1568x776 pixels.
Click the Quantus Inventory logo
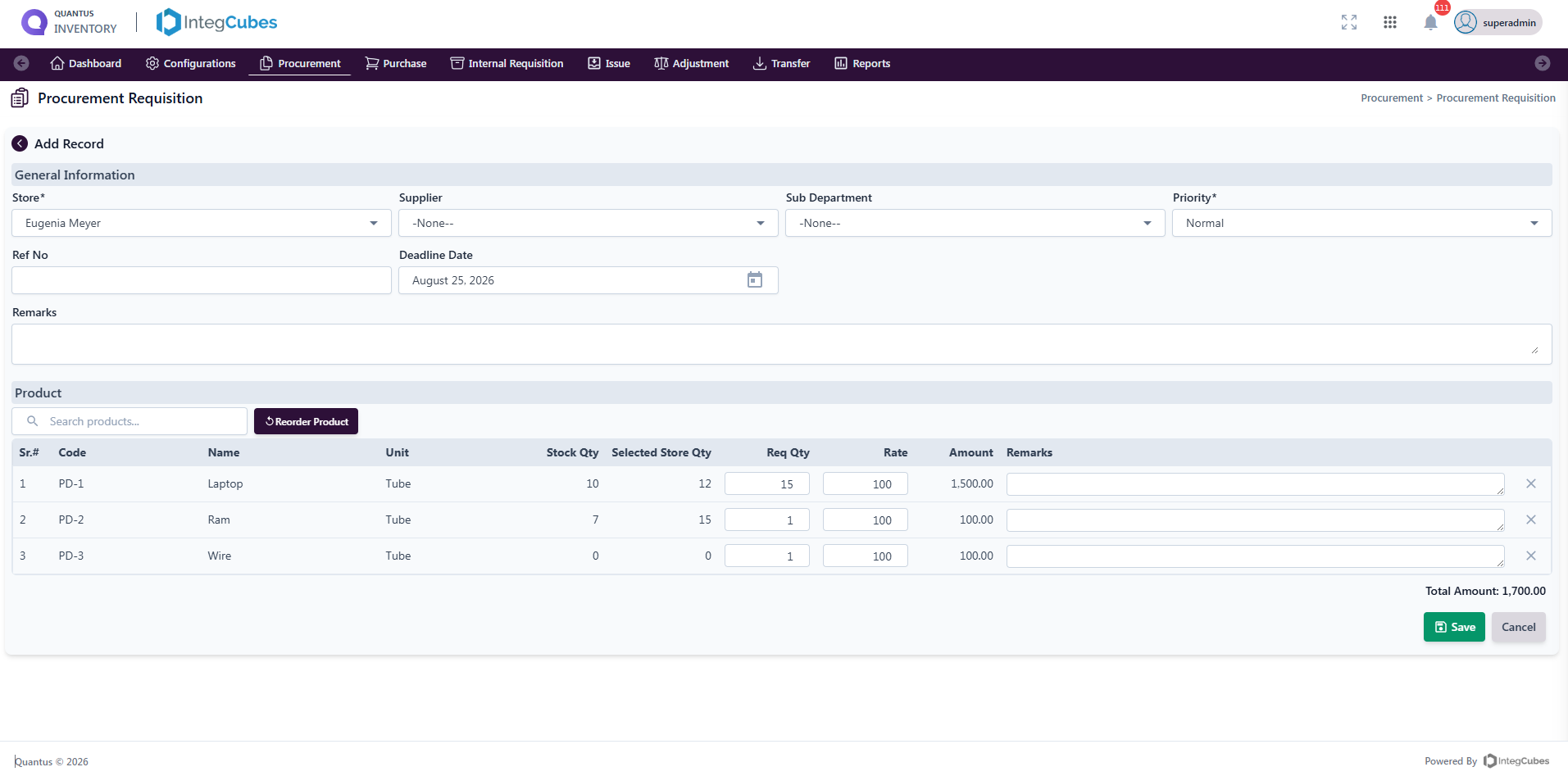pyautogui.click(x=69, y=22)
